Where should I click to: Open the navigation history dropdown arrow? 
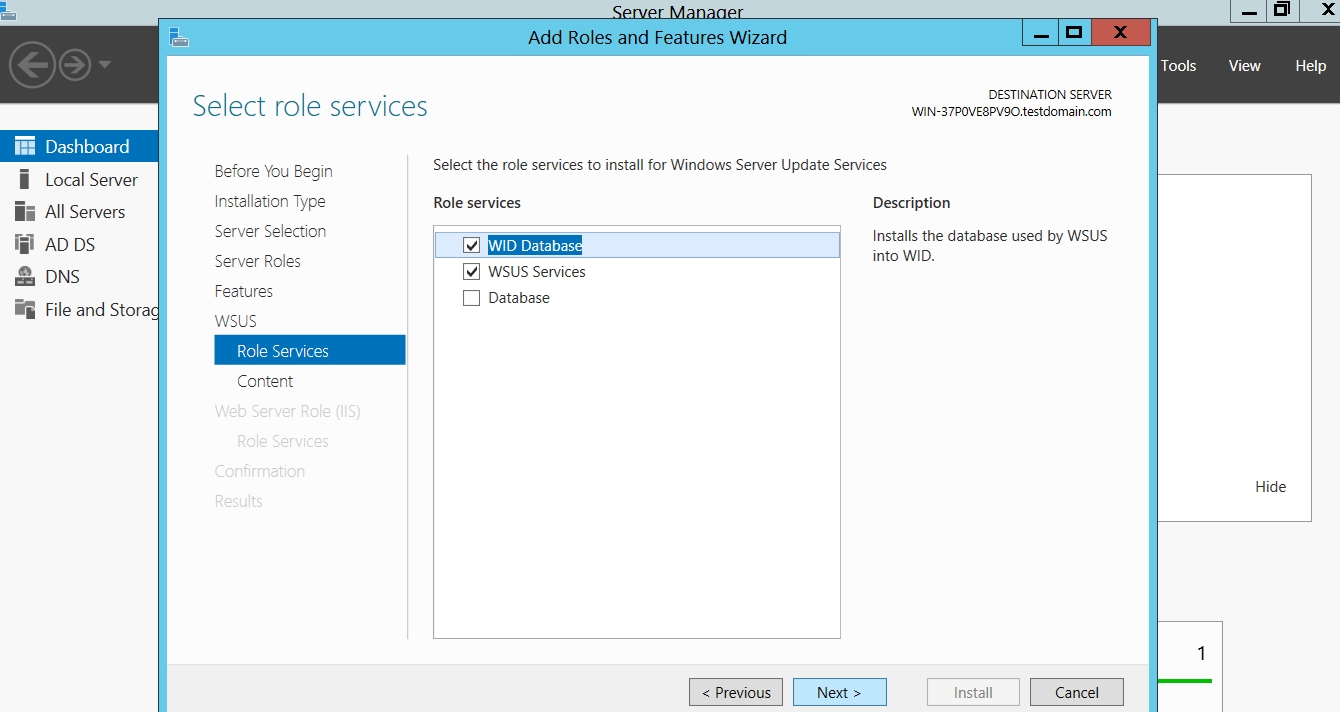pos(105,66)
